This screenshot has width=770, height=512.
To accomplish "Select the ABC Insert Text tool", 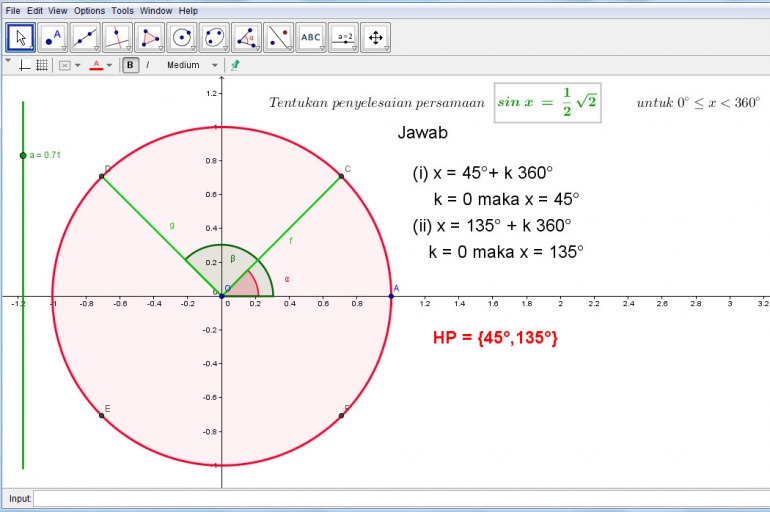I will 311,37.
